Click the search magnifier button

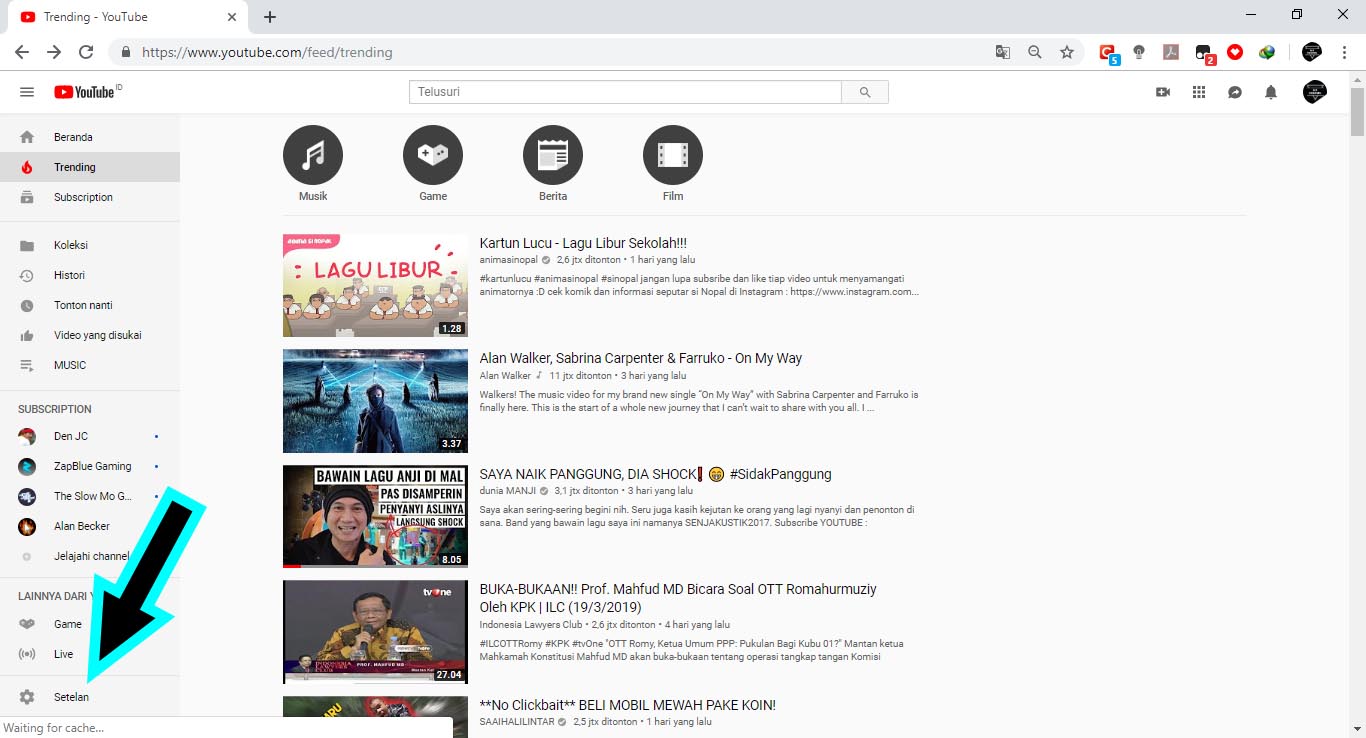click(865, 92)
